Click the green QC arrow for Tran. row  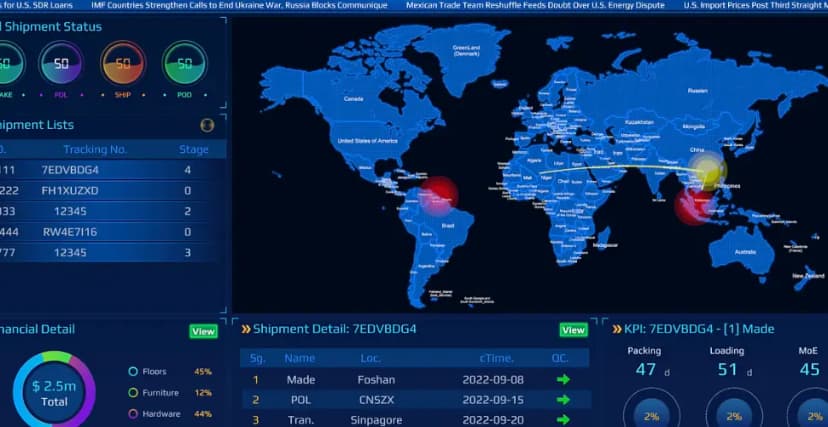563,419
